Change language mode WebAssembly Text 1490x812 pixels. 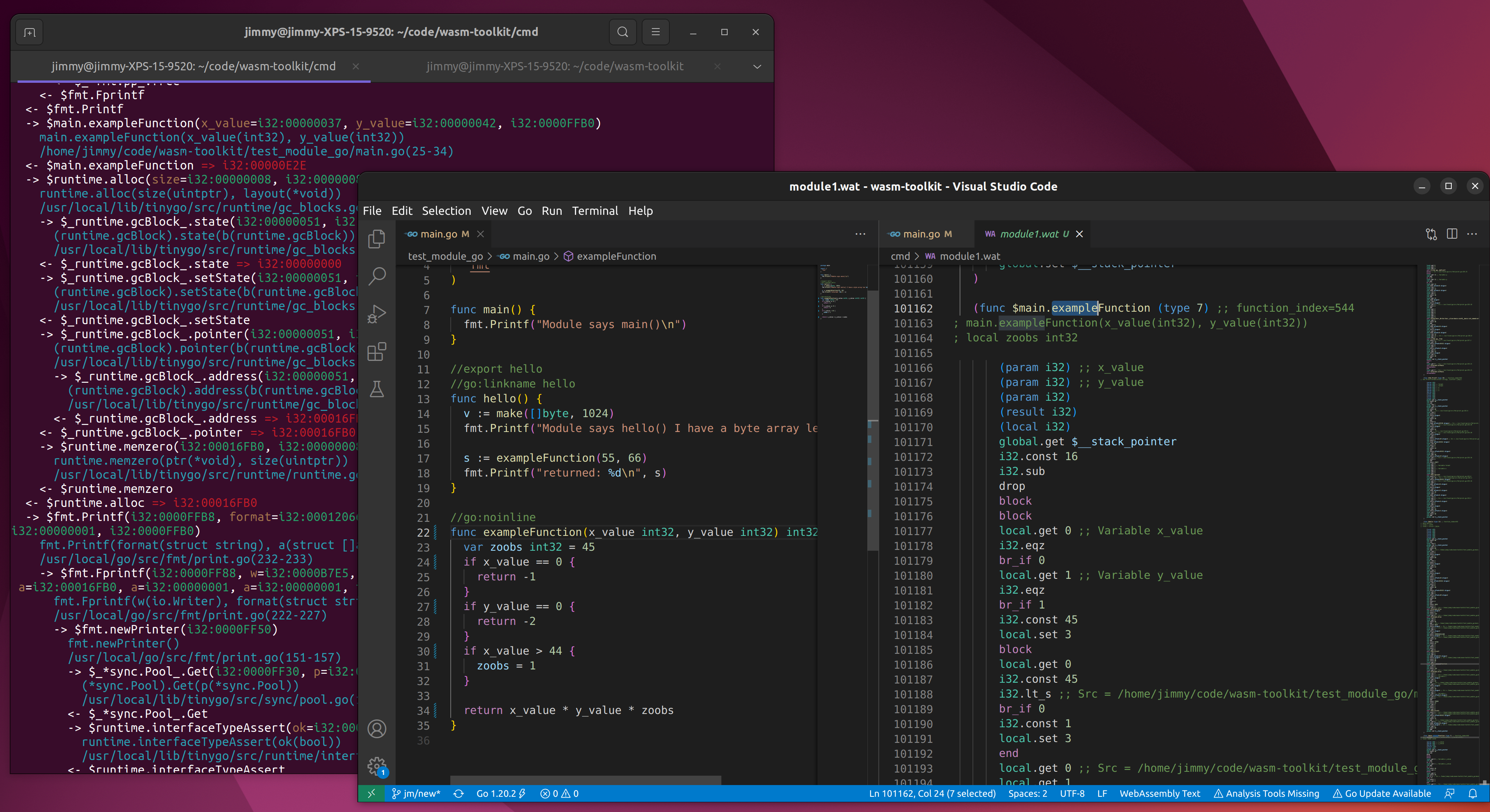click(x=1160, y=794)
